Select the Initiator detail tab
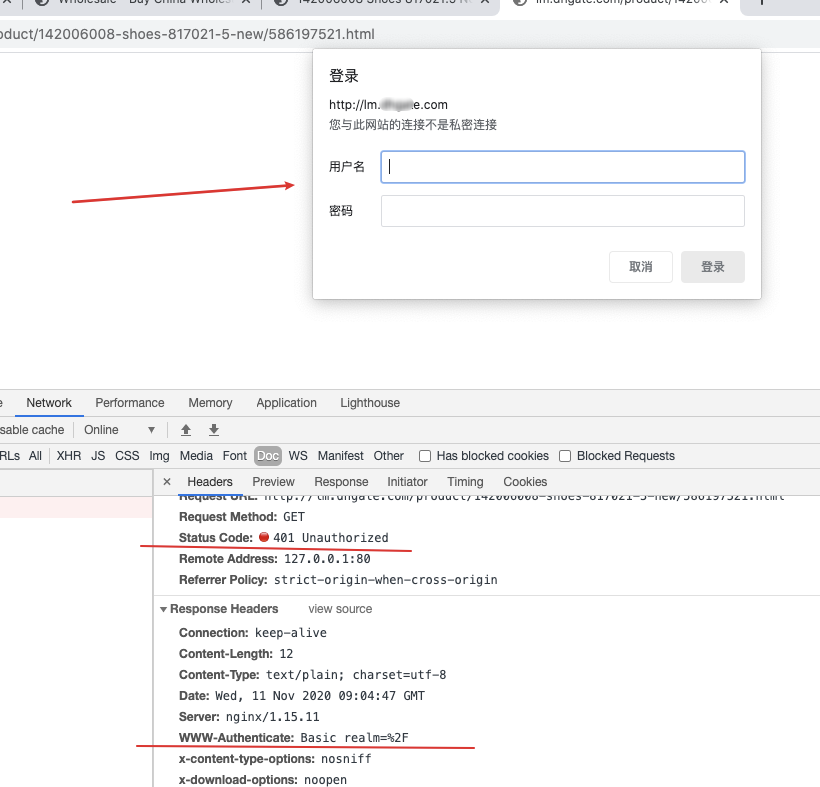This screenshot has height=787, width=820. (x=407, y=482)
